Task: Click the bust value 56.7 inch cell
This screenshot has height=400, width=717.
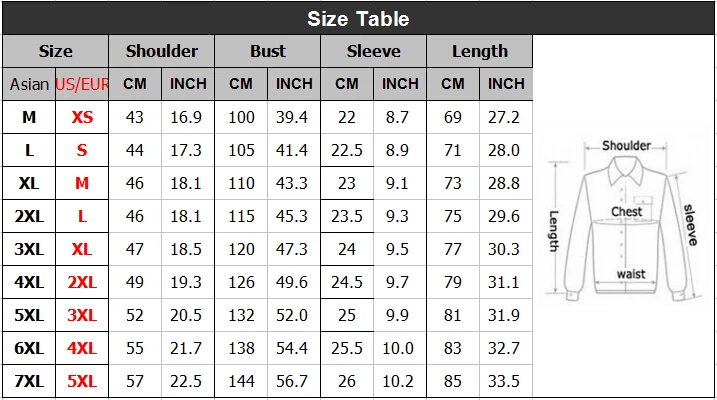Action: click(294, 381)
